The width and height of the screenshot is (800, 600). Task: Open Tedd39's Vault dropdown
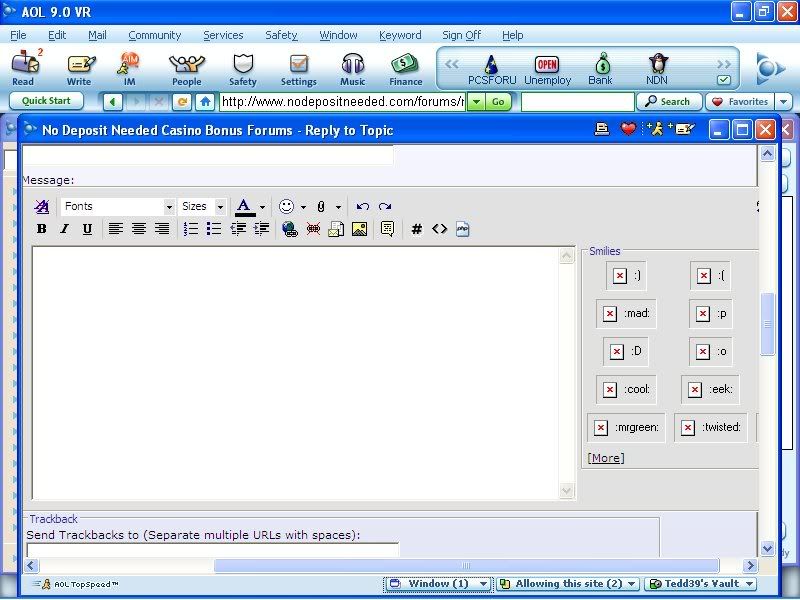[701, 584]
